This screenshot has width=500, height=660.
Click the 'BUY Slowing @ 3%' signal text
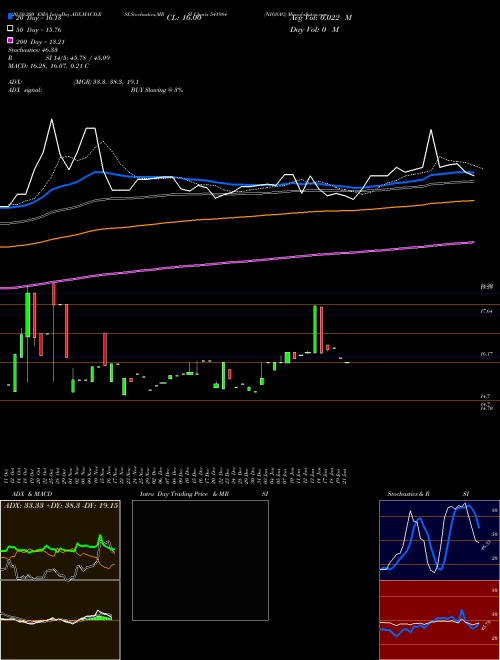click(157, 90)
